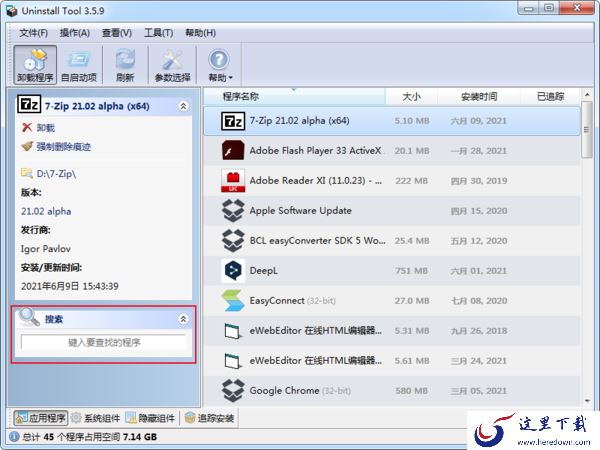Open the 文件(F) menu
The height and width of the screenshot is (450, 600).
[34, 33]
